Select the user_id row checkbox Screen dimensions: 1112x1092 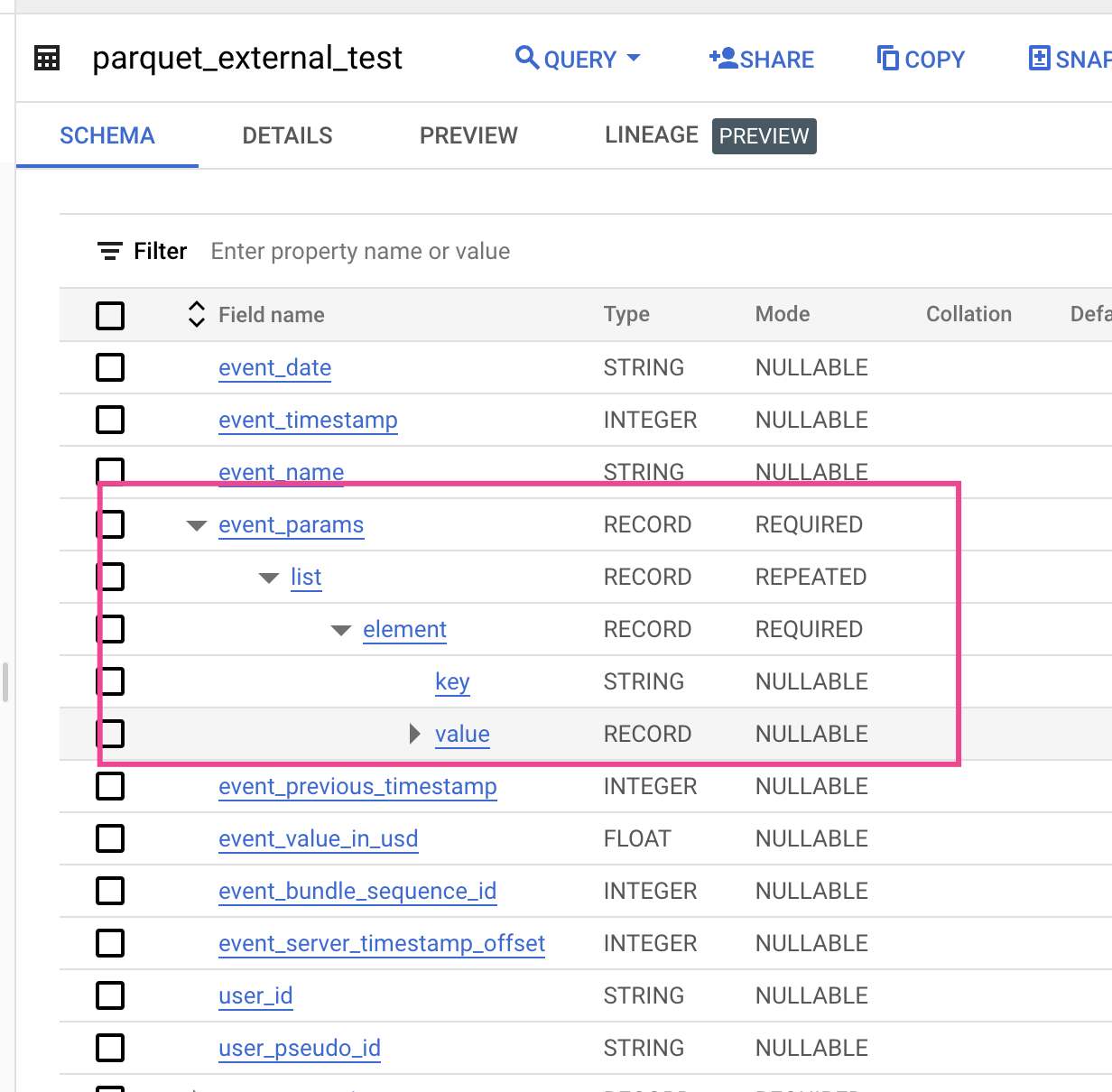pyautogui.click(x=110, y=995)
